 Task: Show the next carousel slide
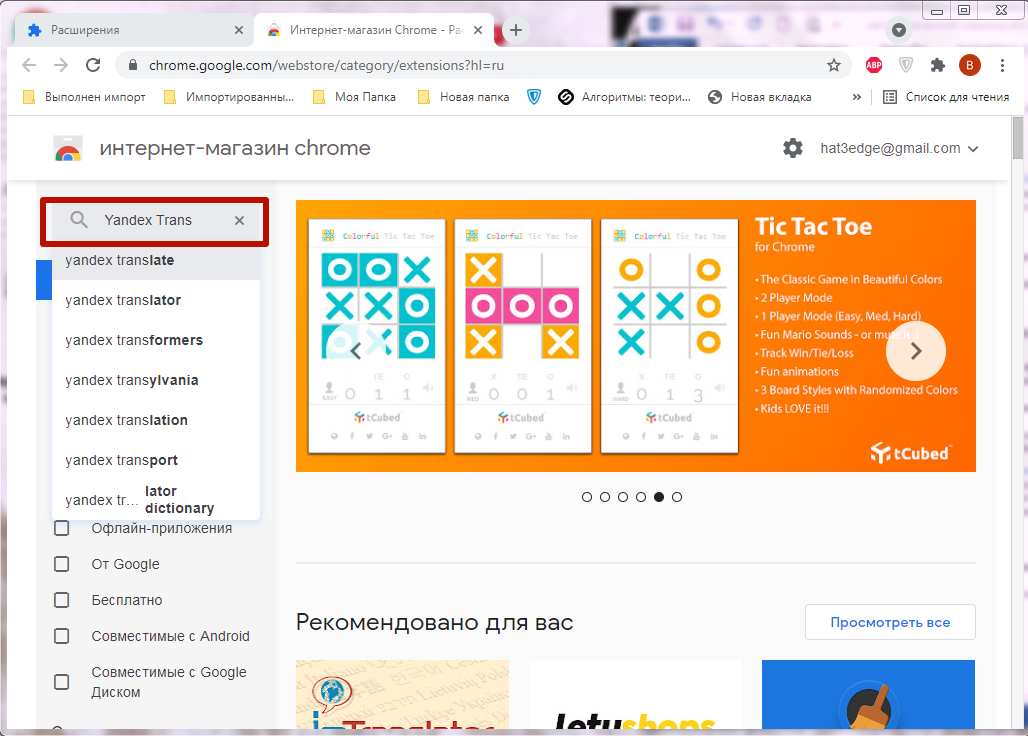916,351
